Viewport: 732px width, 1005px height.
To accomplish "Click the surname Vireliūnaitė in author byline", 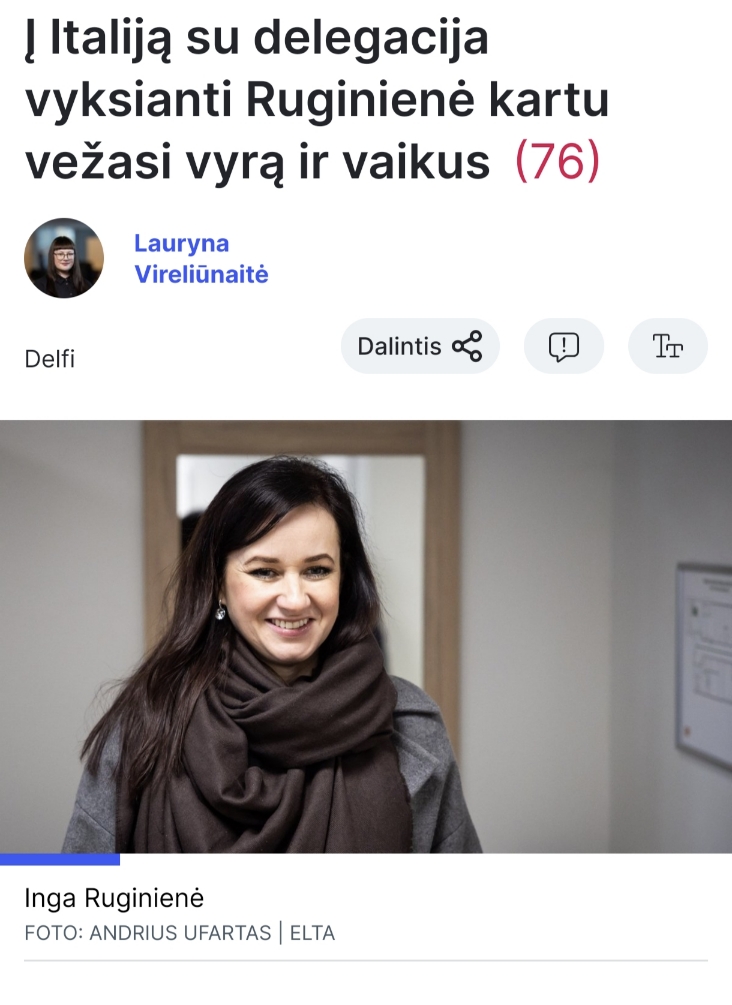I will coord(201,274).
